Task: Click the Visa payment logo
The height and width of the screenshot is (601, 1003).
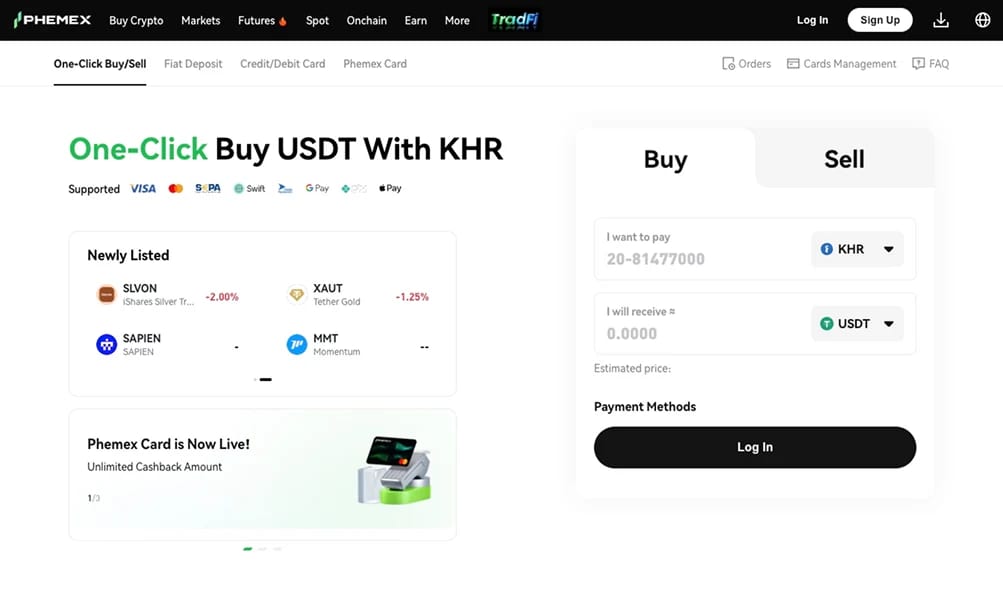Action: [x=143, y=189]
